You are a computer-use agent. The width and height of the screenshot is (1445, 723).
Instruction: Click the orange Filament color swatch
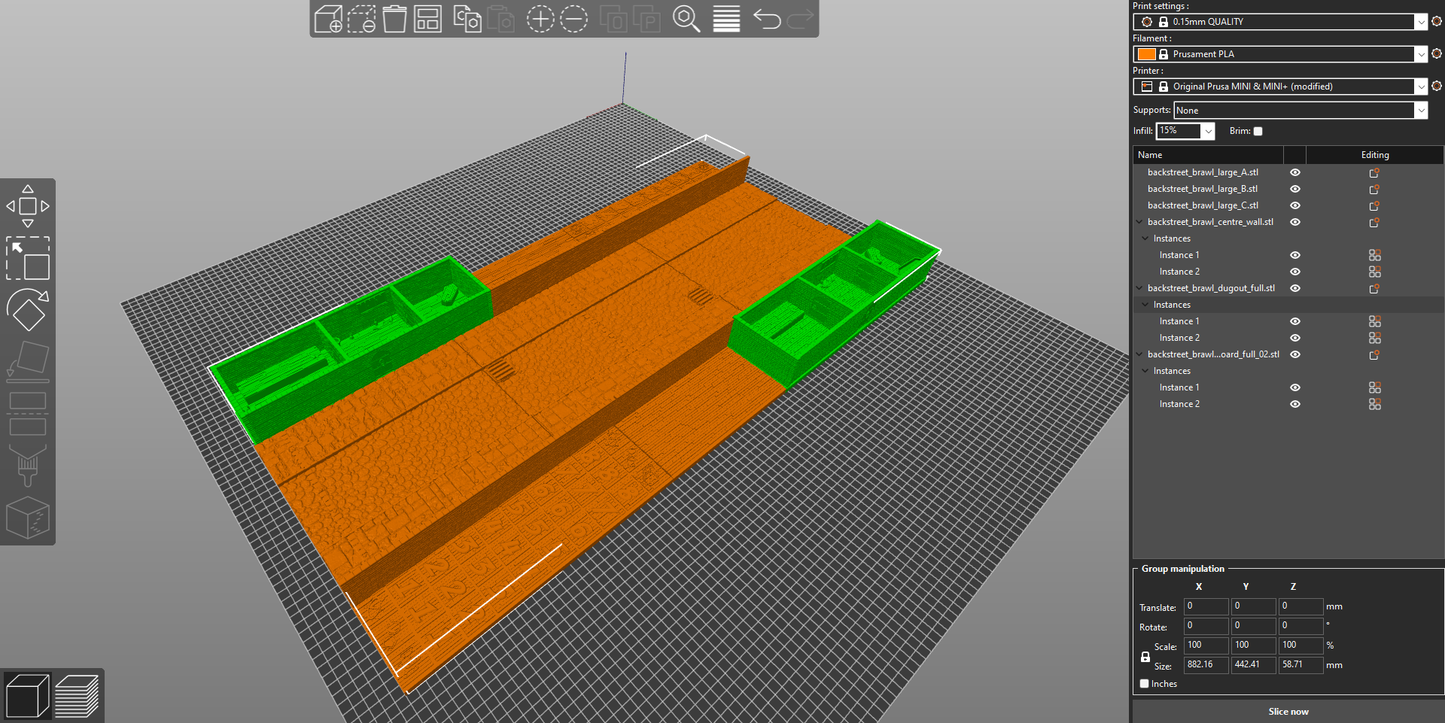1146,54
